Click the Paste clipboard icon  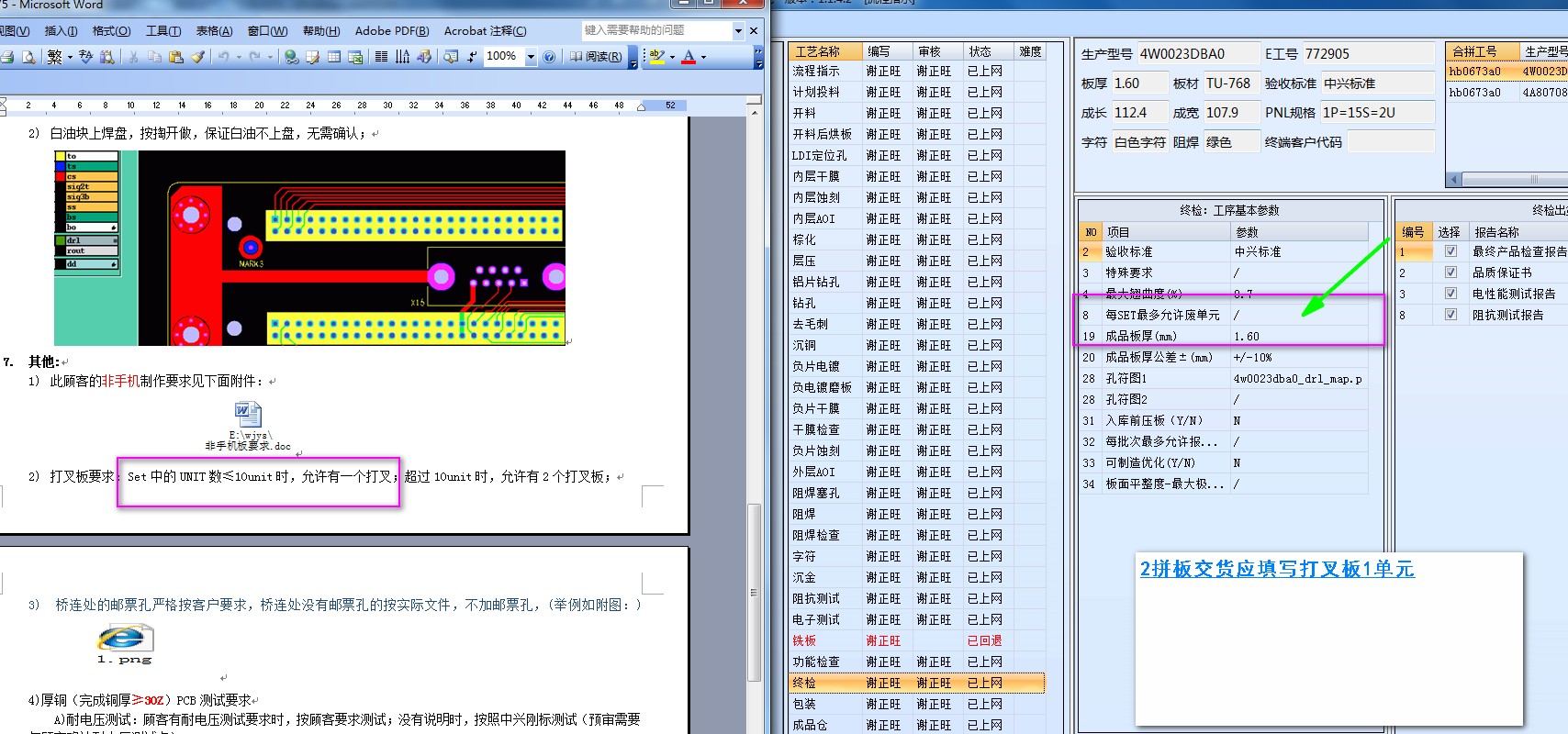point(176,57)
